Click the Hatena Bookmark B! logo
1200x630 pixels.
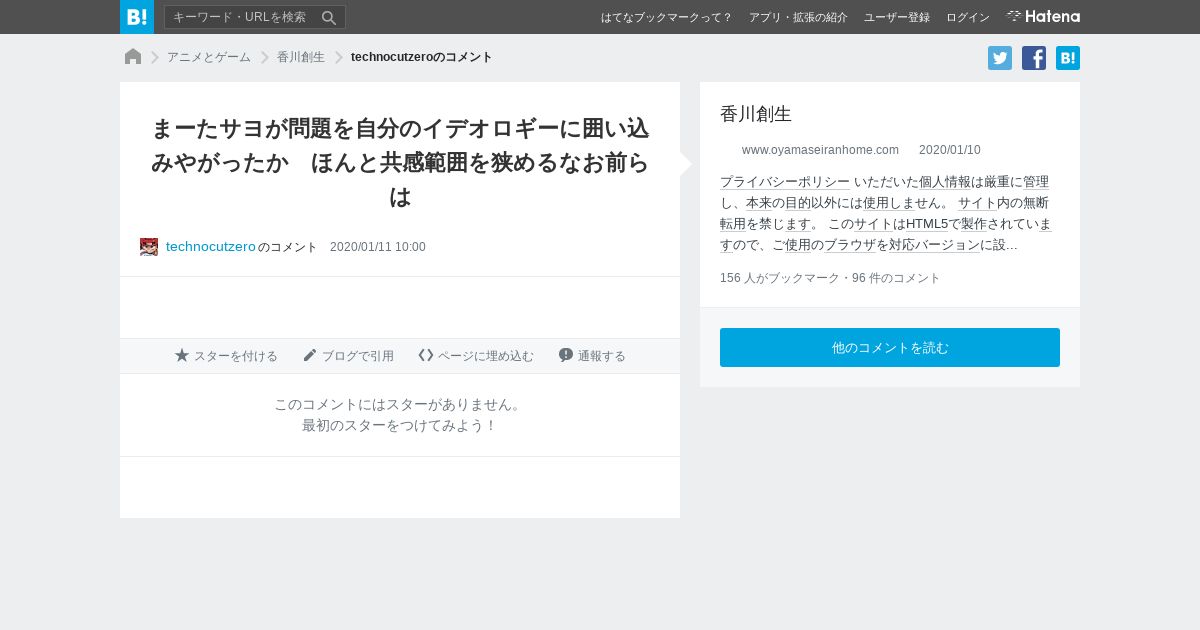(x=137, y=17)
